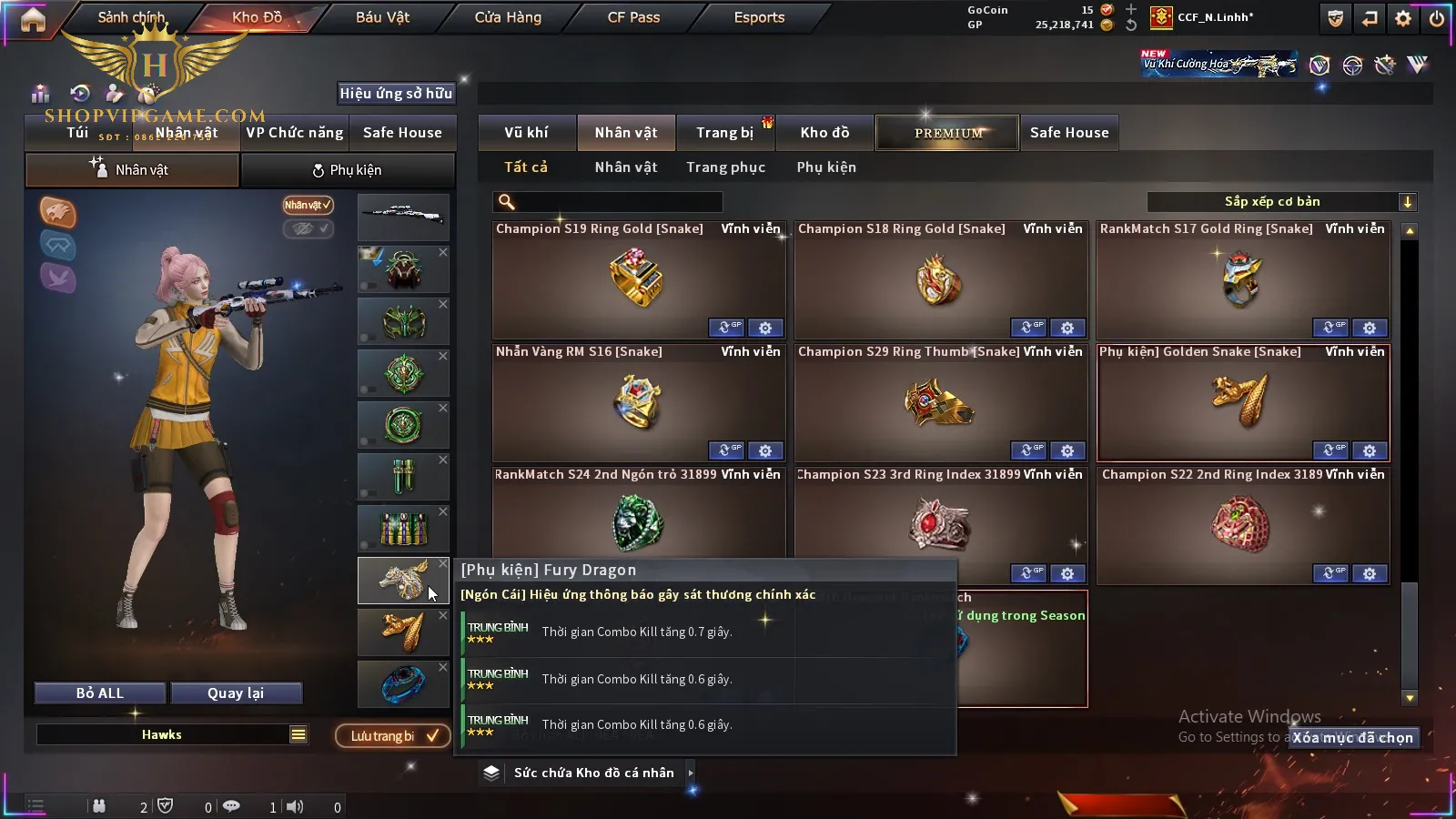Switch to the Vũ khí tab
This screenshot has height=819, width=1456.
tap(526, 133)
